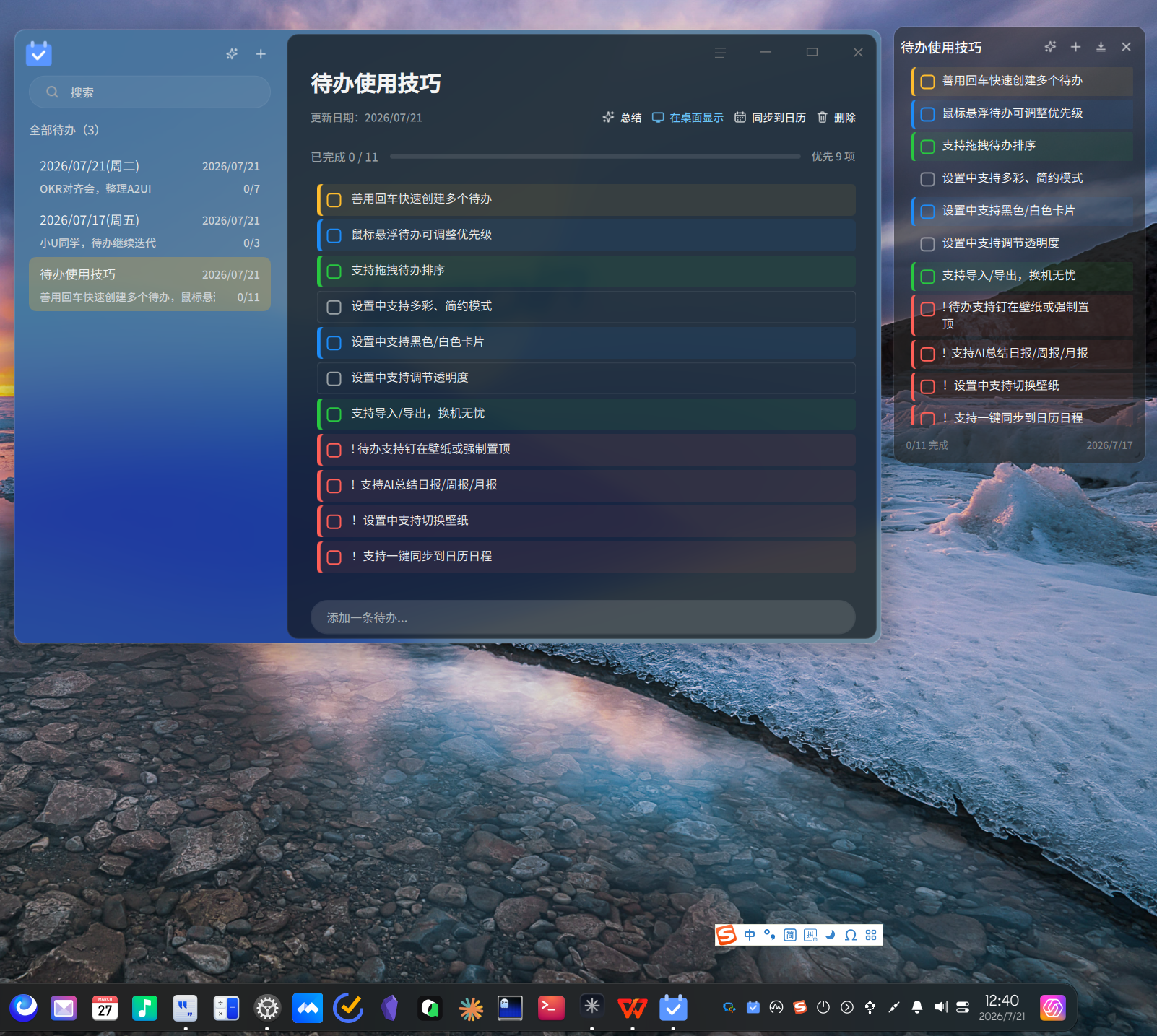The height and width of the screenshot is (1036, 1157).
Task: Add a new todo list with sidebar plus icon
Action: coord(261,53)
